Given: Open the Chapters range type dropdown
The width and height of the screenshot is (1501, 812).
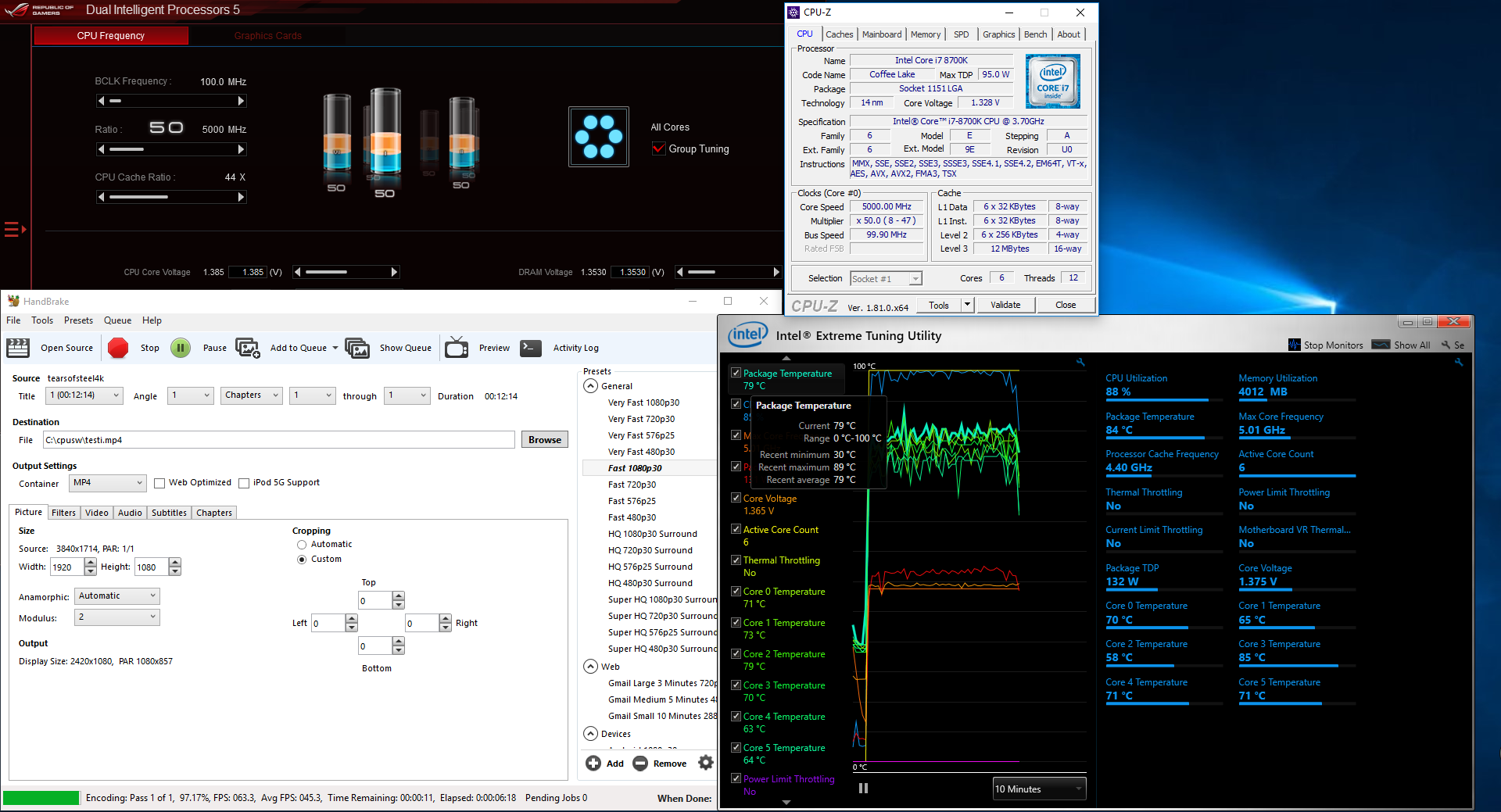Looking at the screenshot, I should coord(252,395).
